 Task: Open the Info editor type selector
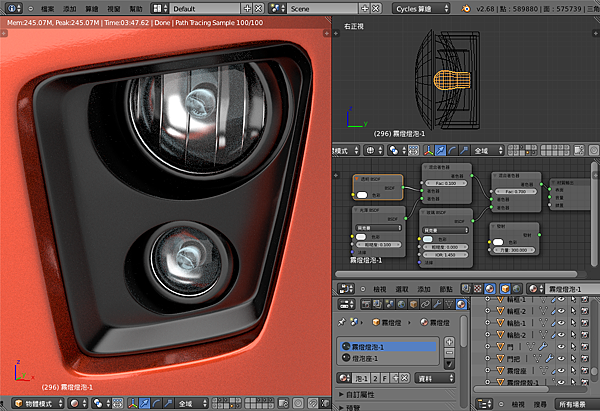14,8
